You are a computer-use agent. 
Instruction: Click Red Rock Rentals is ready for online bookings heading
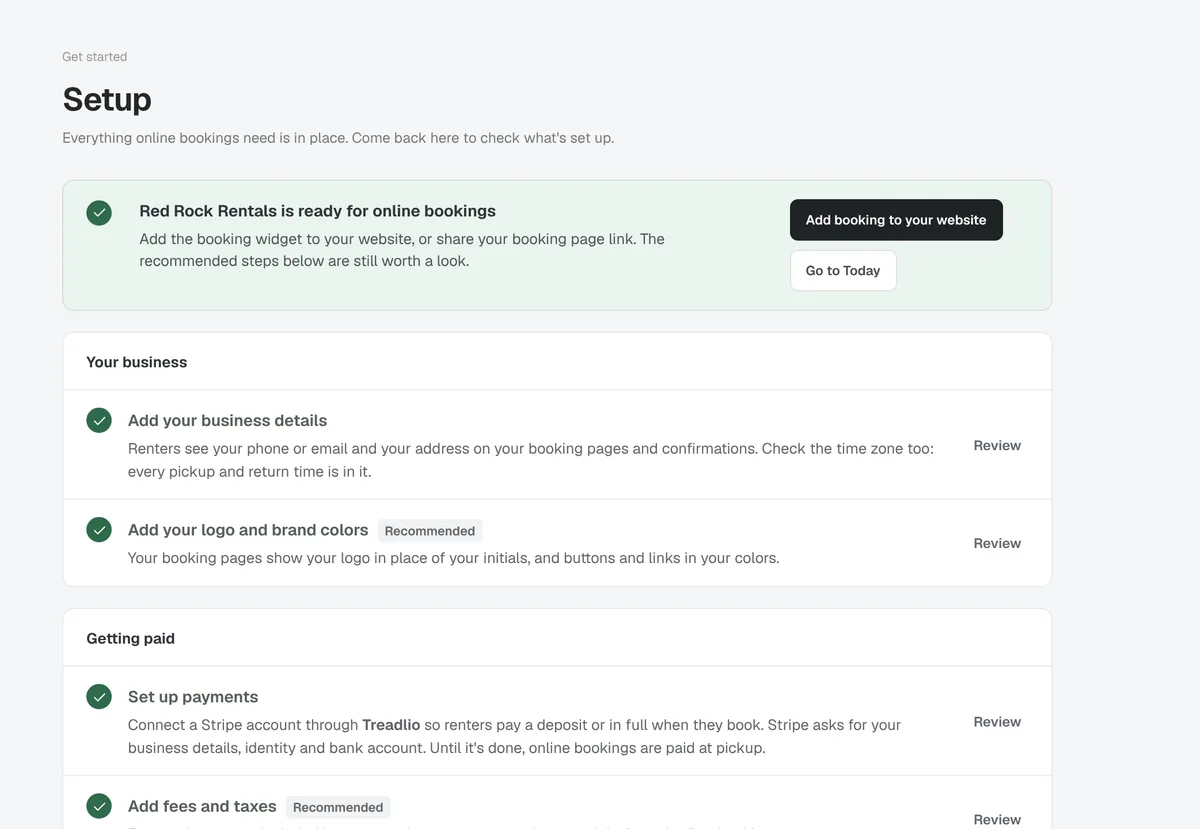coord(318,211)
